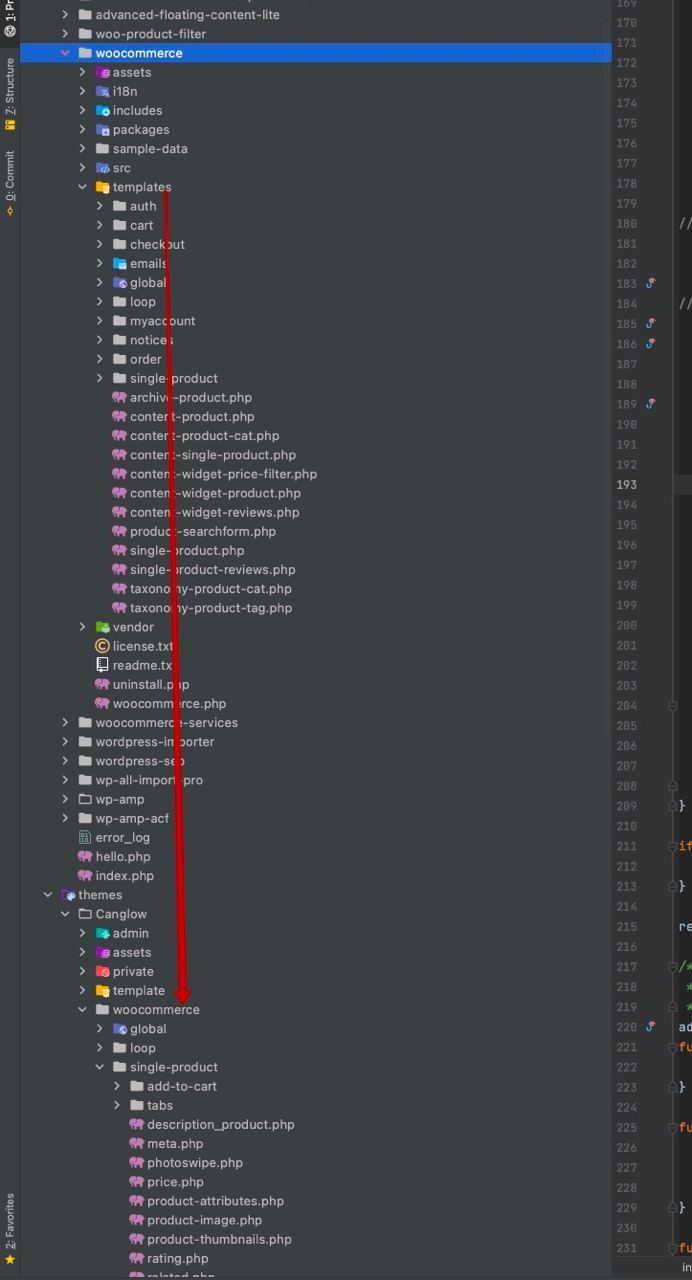This screenshot has width=692, height=1280.
Task: Click the src source folder icon
Action: 102,168
